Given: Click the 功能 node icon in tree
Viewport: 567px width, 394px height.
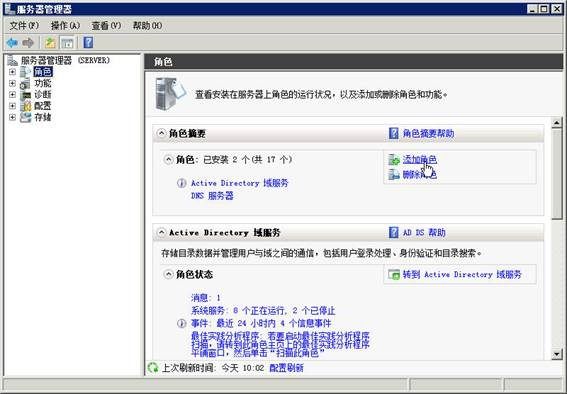Looking at the screenshot, I should (25, 83).
